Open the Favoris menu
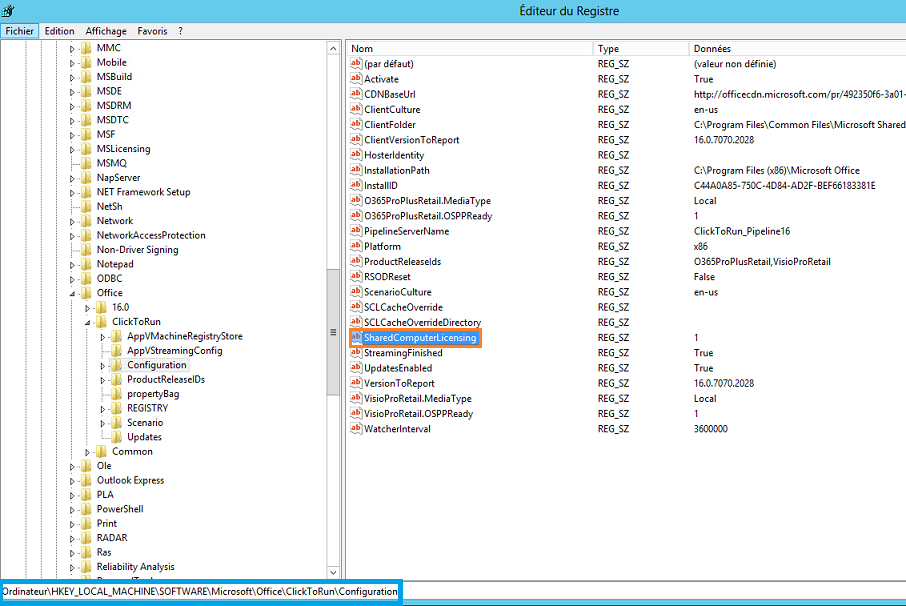 coord(152,31)
